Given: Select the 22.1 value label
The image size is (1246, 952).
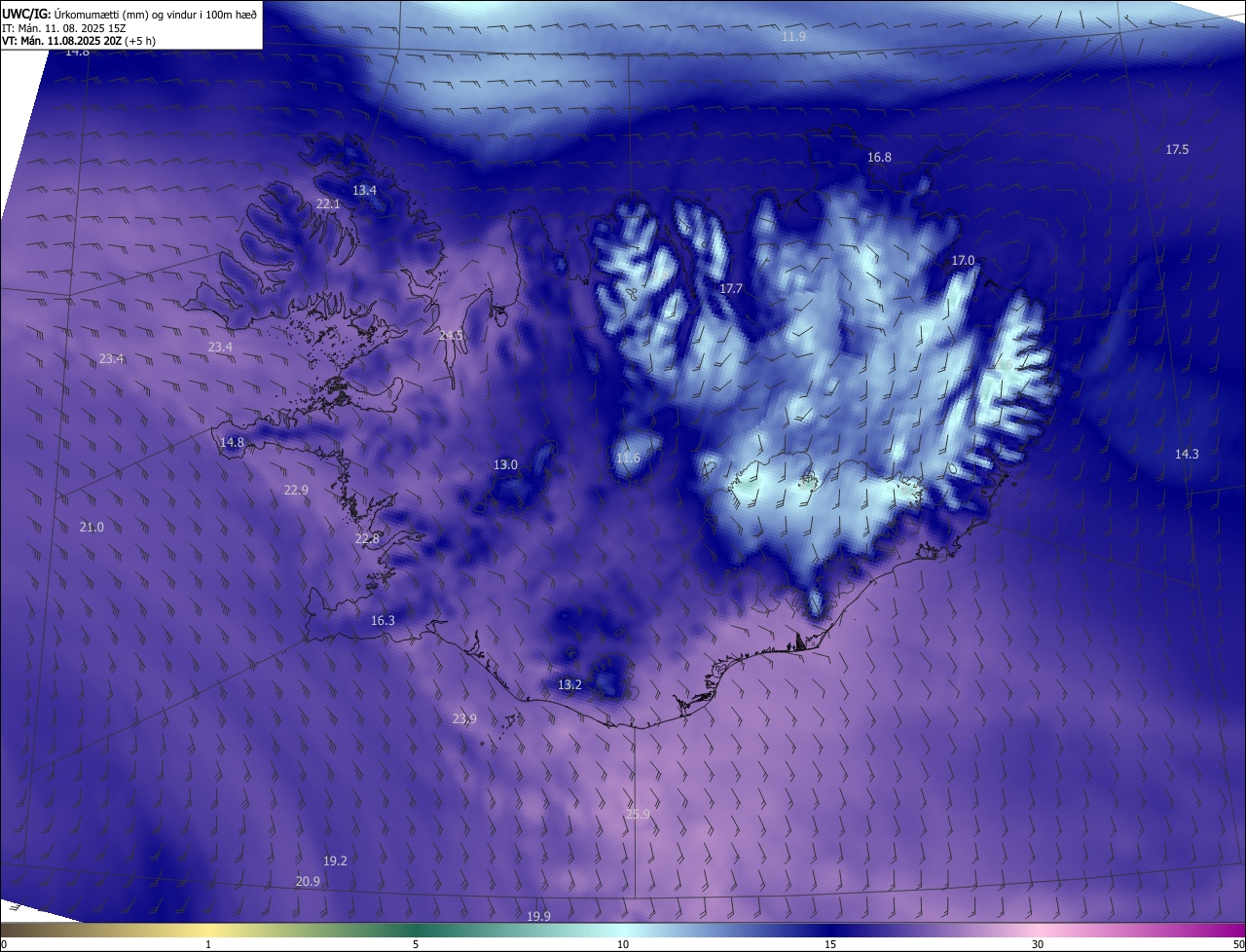Looking at the screenshot, I should (x=328, y=203).
